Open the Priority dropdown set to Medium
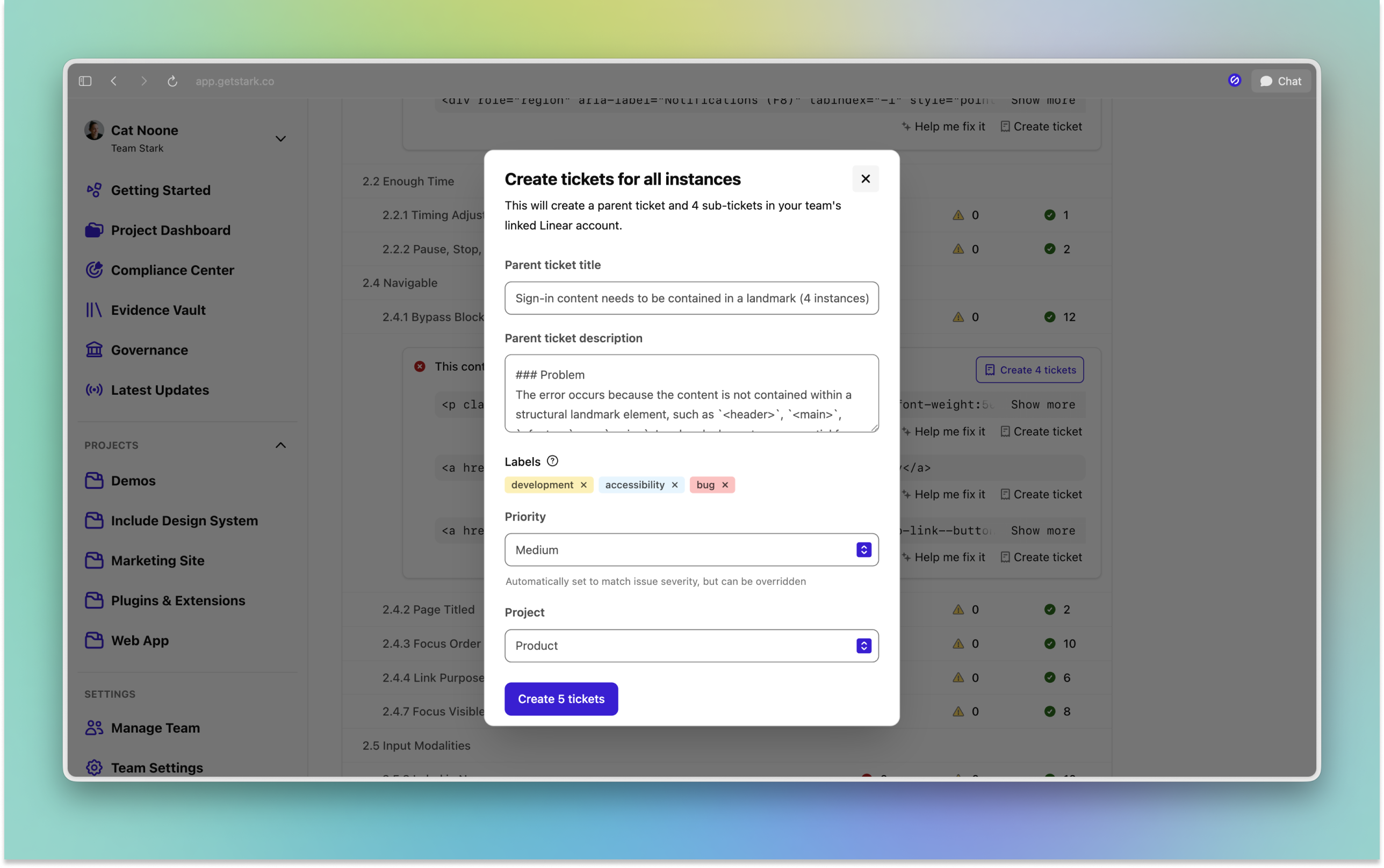 click(691, 550)
